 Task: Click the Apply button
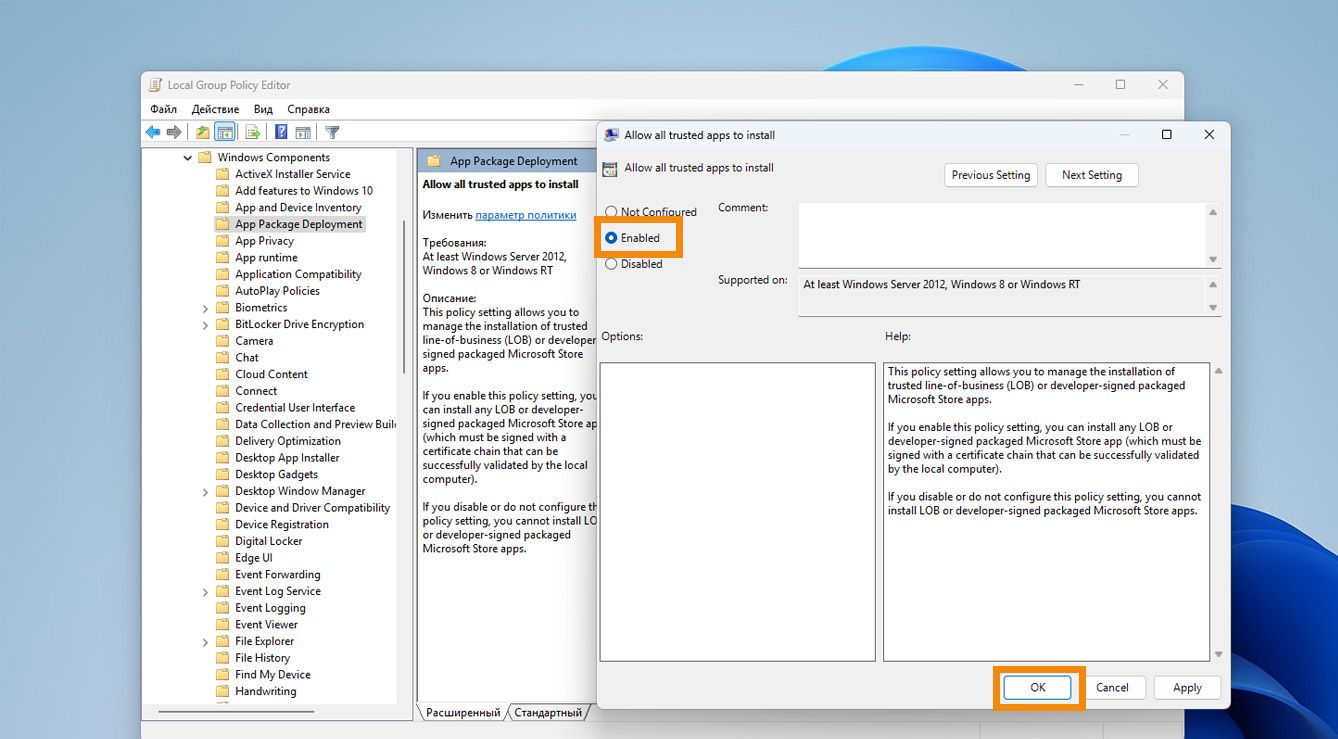point(1187,687)
